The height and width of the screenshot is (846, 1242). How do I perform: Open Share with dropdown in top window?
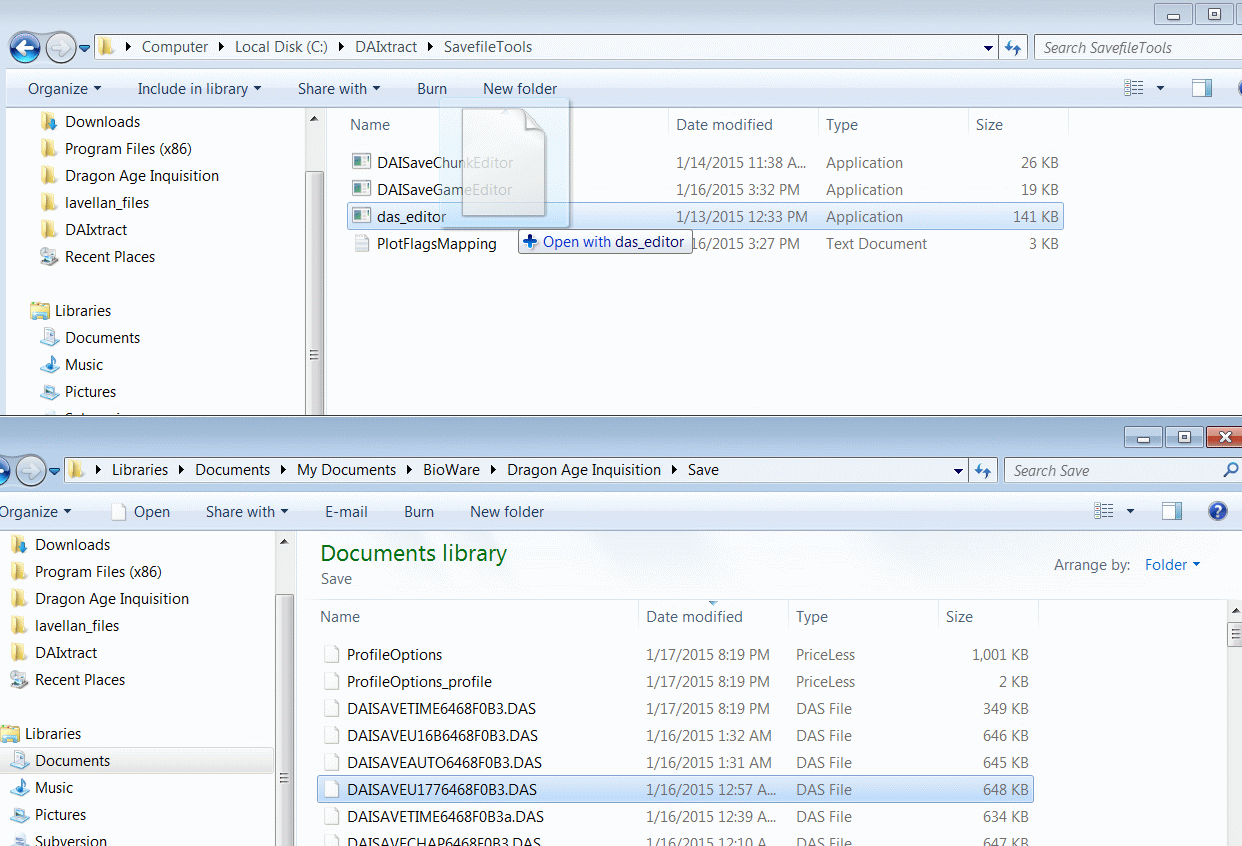(339, 88)
